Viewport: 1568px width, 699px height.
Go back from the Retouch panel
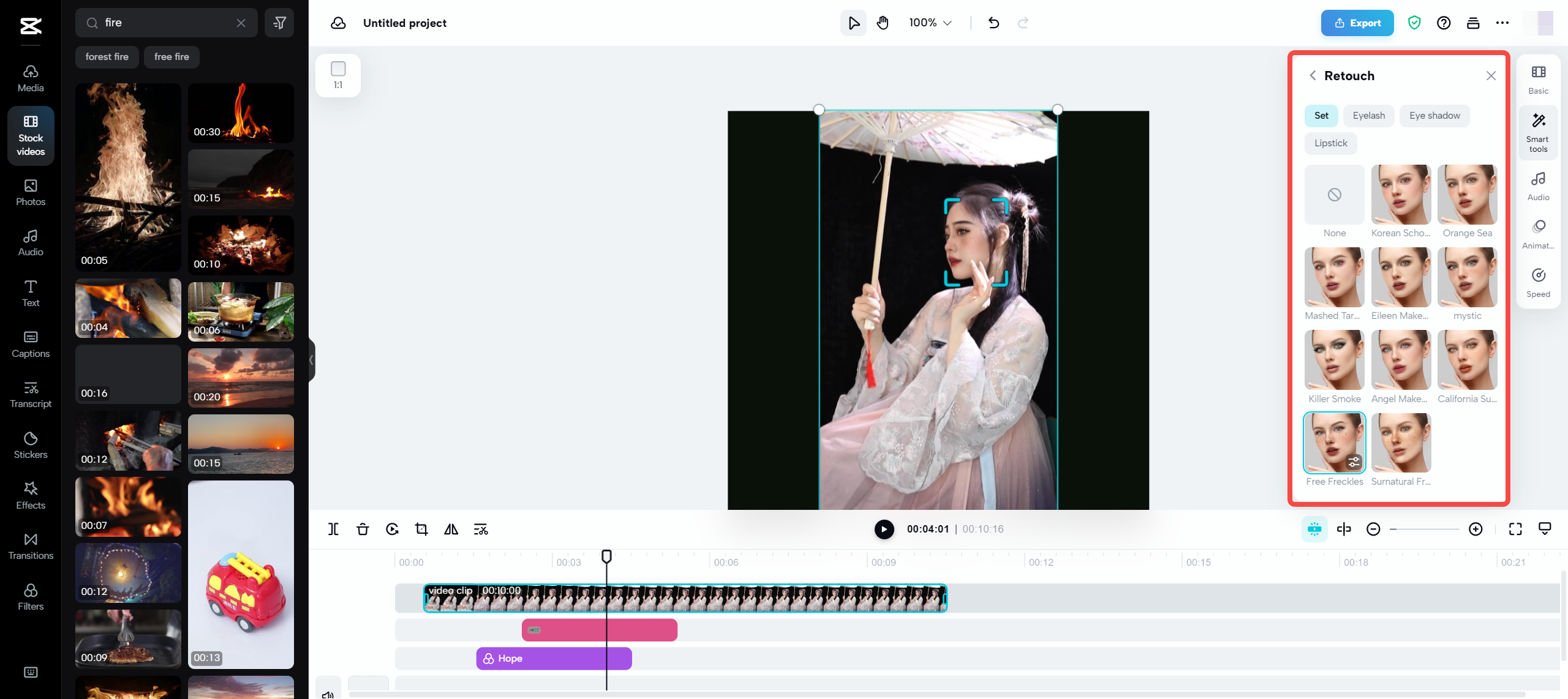(1313, 75)
